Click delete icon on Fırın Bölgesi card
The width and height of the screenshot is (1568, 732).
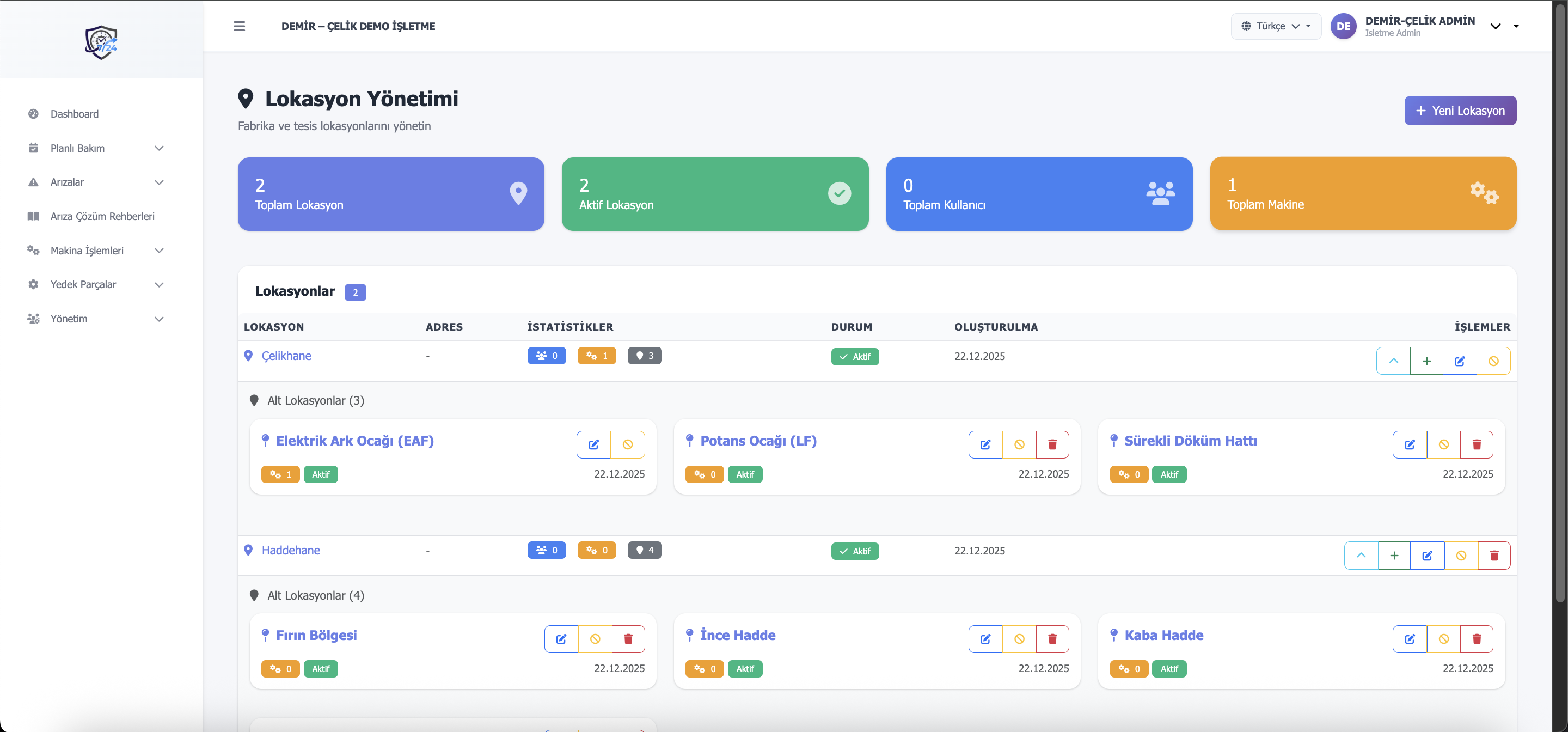(x=628, y=639)
